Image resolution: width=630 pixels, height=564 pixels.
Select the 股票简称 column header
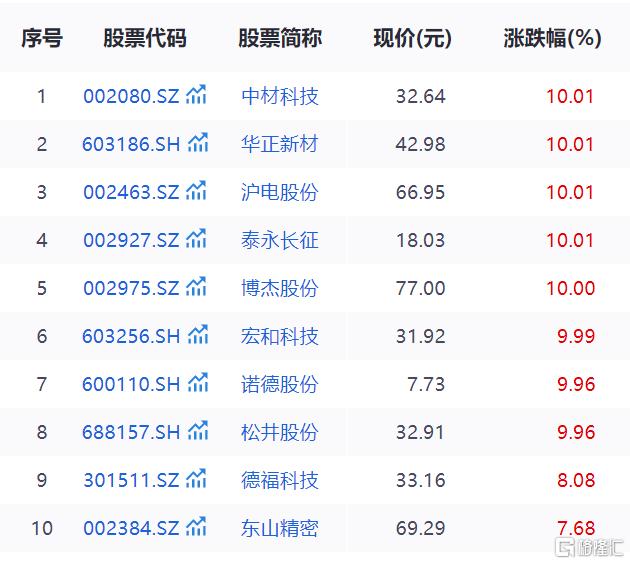pos(280,39)
